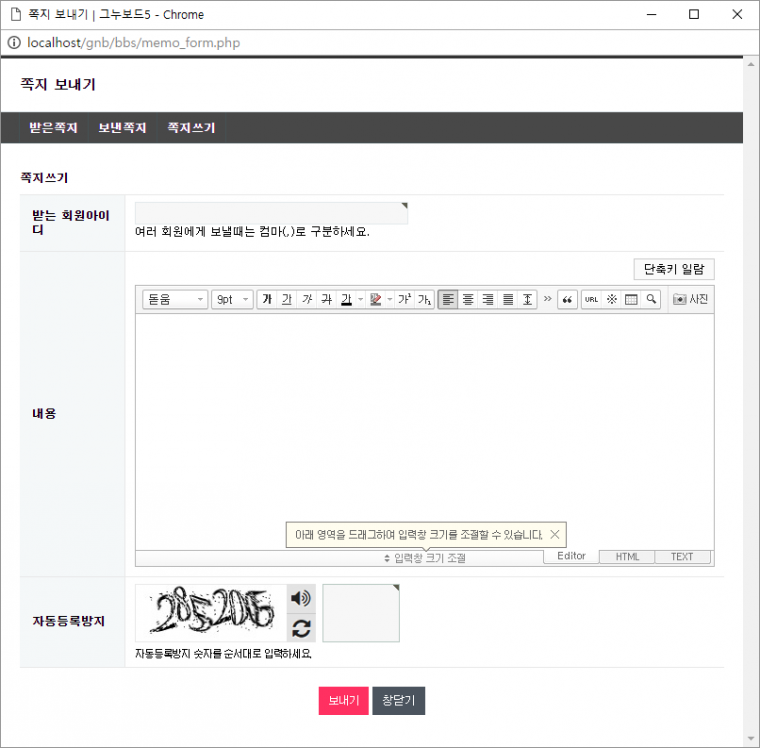This screenshot has height=748, width=760.
Task: Click inside the message content editor
Action: coord(425,431)
